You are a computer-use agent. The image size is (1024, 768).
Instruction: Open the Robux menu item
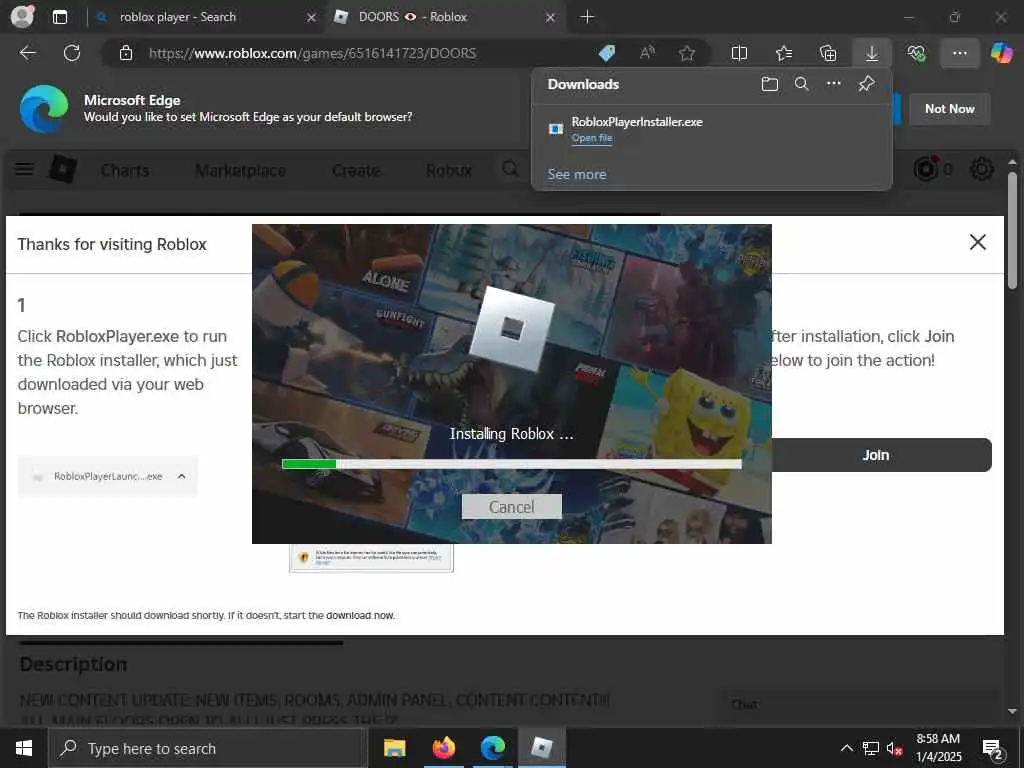[x=449, y=170]
